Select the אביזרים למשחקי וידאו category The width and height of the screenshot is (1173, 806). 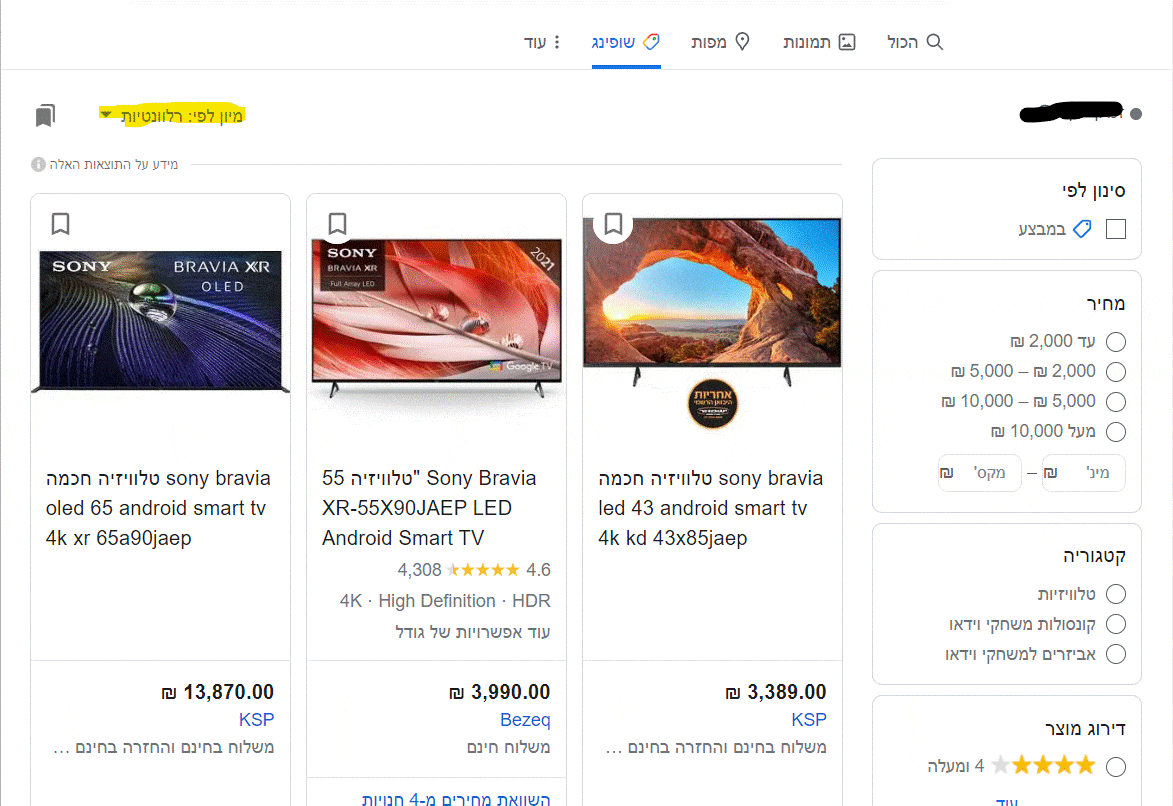(x=1115, y=654)
